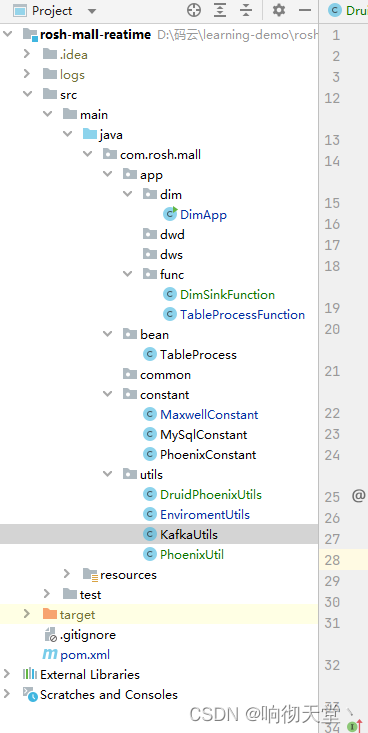Viewport: 368px width, 733px height.
Task: Collapse the src folder
Action: click(x=27, y=94)
